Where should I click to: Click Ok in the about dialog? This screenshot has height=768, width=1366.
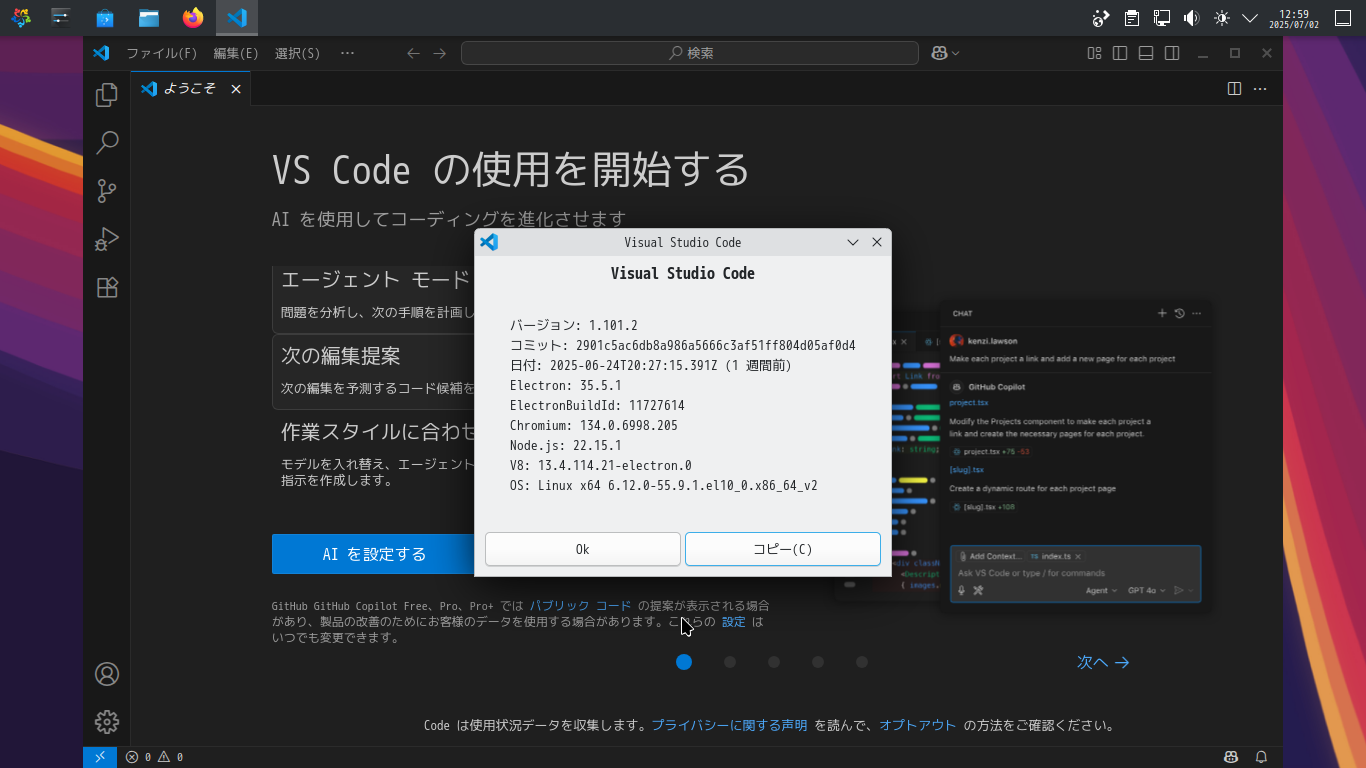tap(583, 549)
